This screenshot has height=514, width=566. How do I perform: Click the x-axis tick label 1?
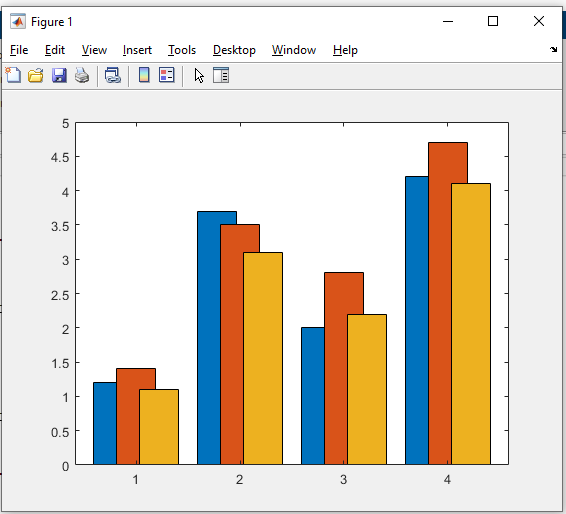point(136,480)
